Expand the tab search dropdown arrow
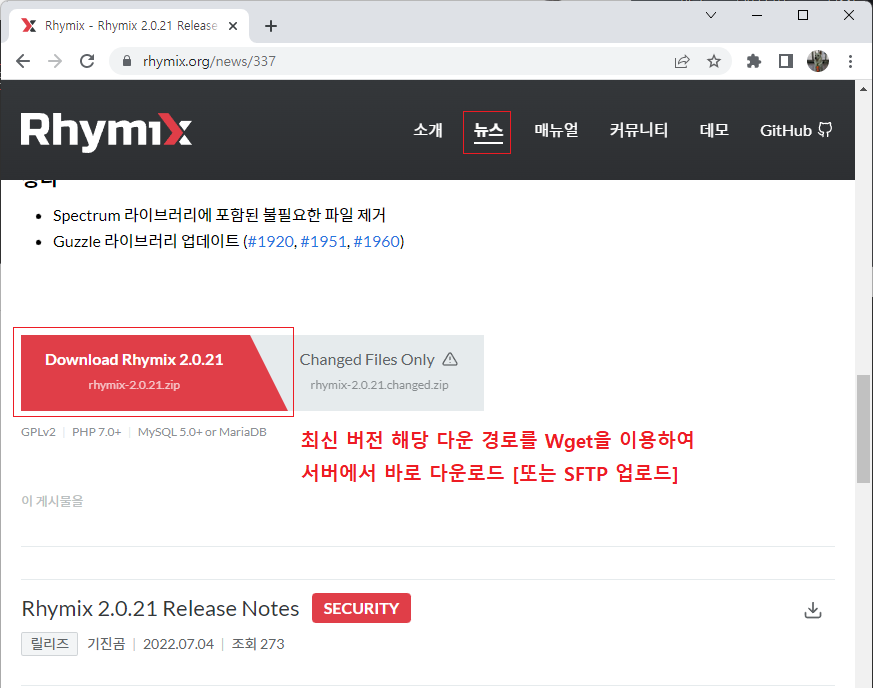Image resolution: width=873 pixels, height=688 pixels. (x=711, y=15)
